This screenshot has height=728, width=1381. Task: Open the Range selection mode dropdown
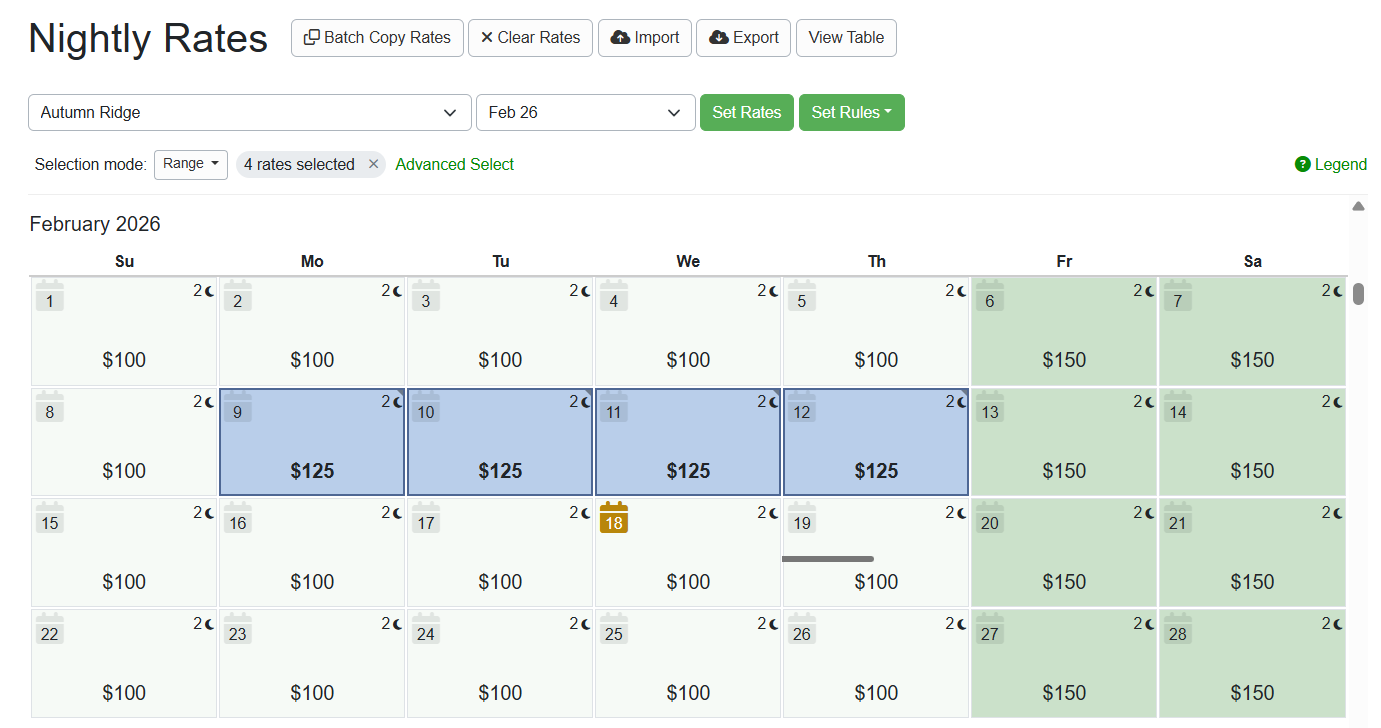click(x=190, y=164)
